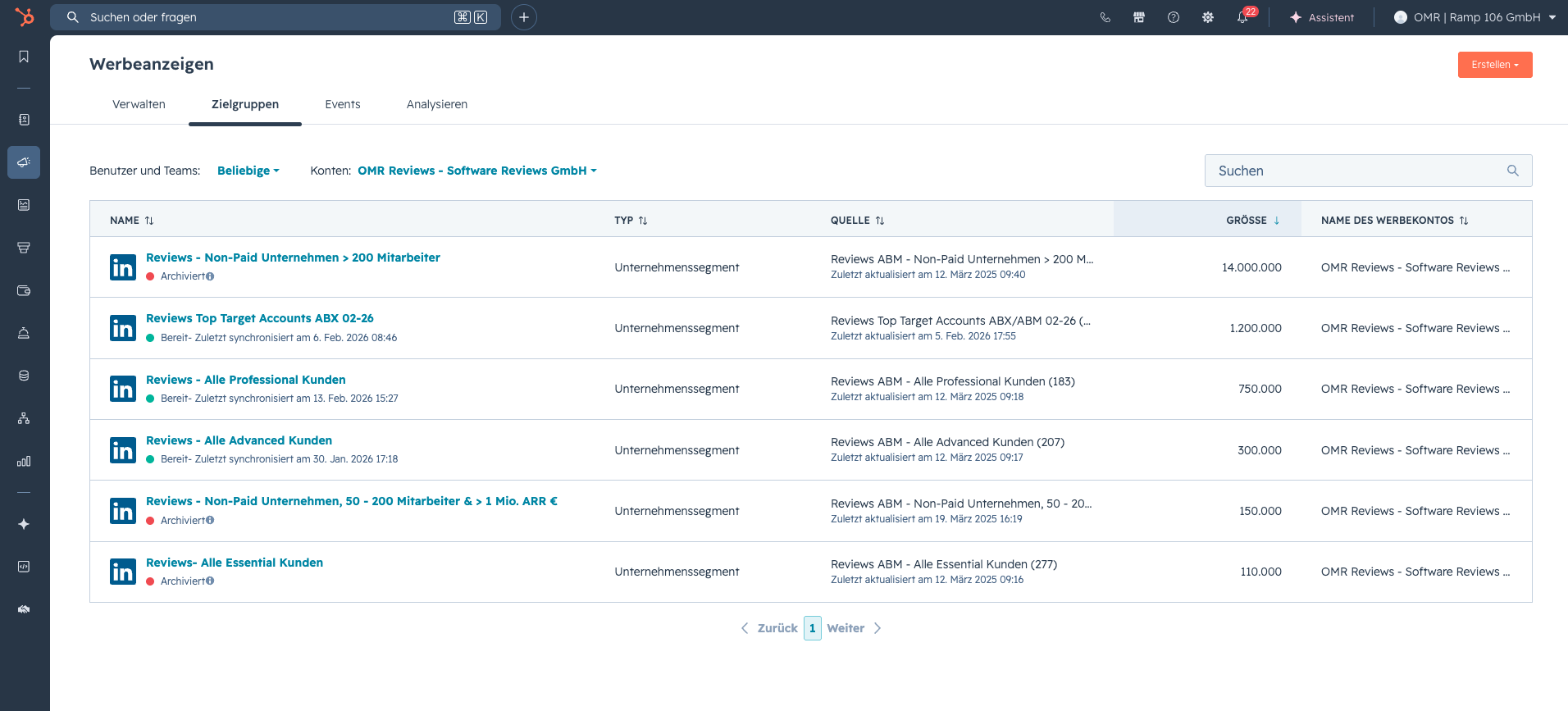The width and height of the screenshot is (1568, 711).
Task: Click source Reviews ABM - Alle Essential Kunden (277)
Action: click(944, 564)
